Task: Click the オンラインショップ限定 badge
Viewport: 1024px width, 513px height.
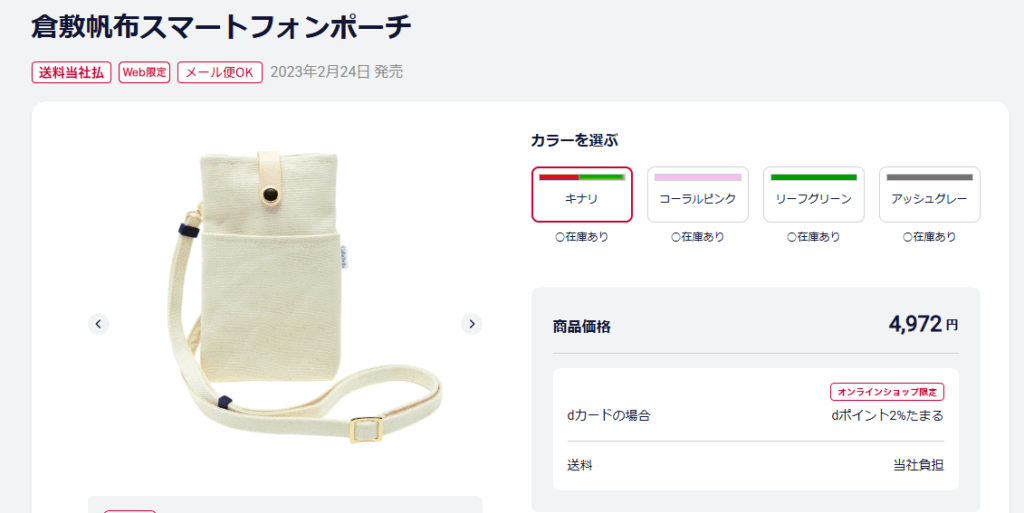Action: tap(887, 392)
